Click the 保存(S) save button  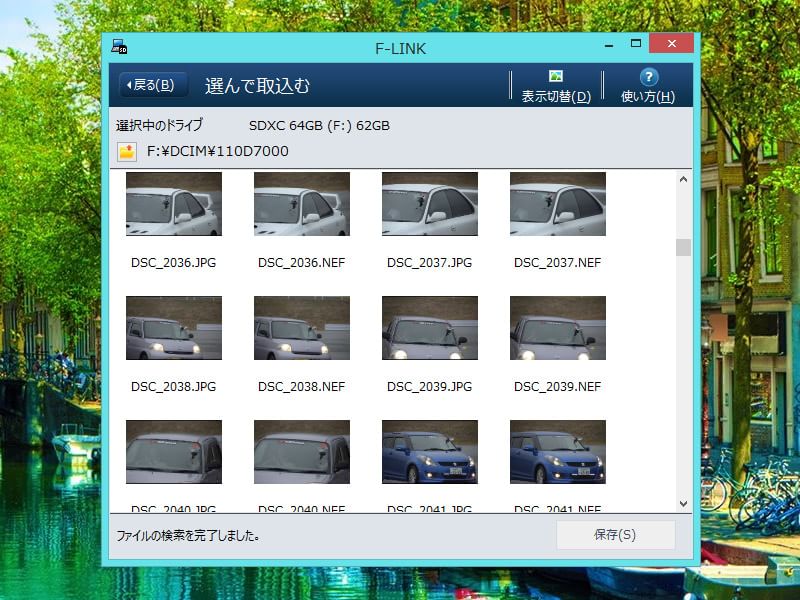615,535
